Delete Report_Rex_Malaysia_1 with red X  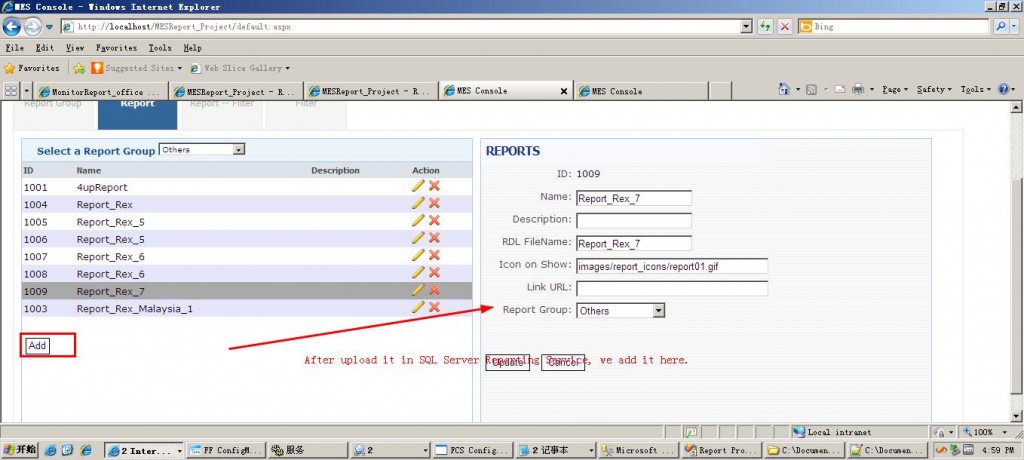point(434,307)
